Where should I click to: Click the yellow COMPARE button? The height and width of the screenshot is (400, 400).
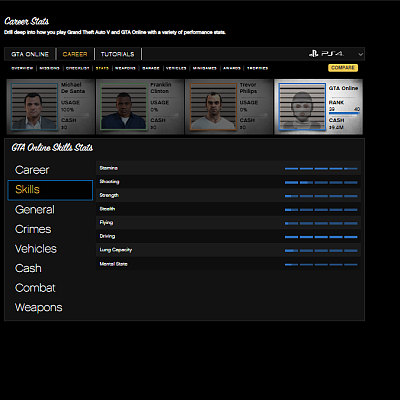click(x=343, y=68)
